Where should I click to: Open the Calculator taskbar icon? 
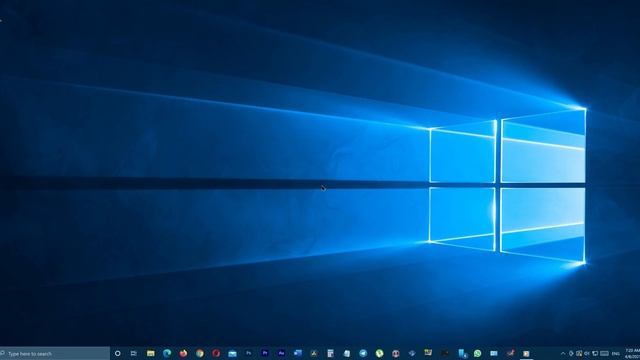(330, 353)
